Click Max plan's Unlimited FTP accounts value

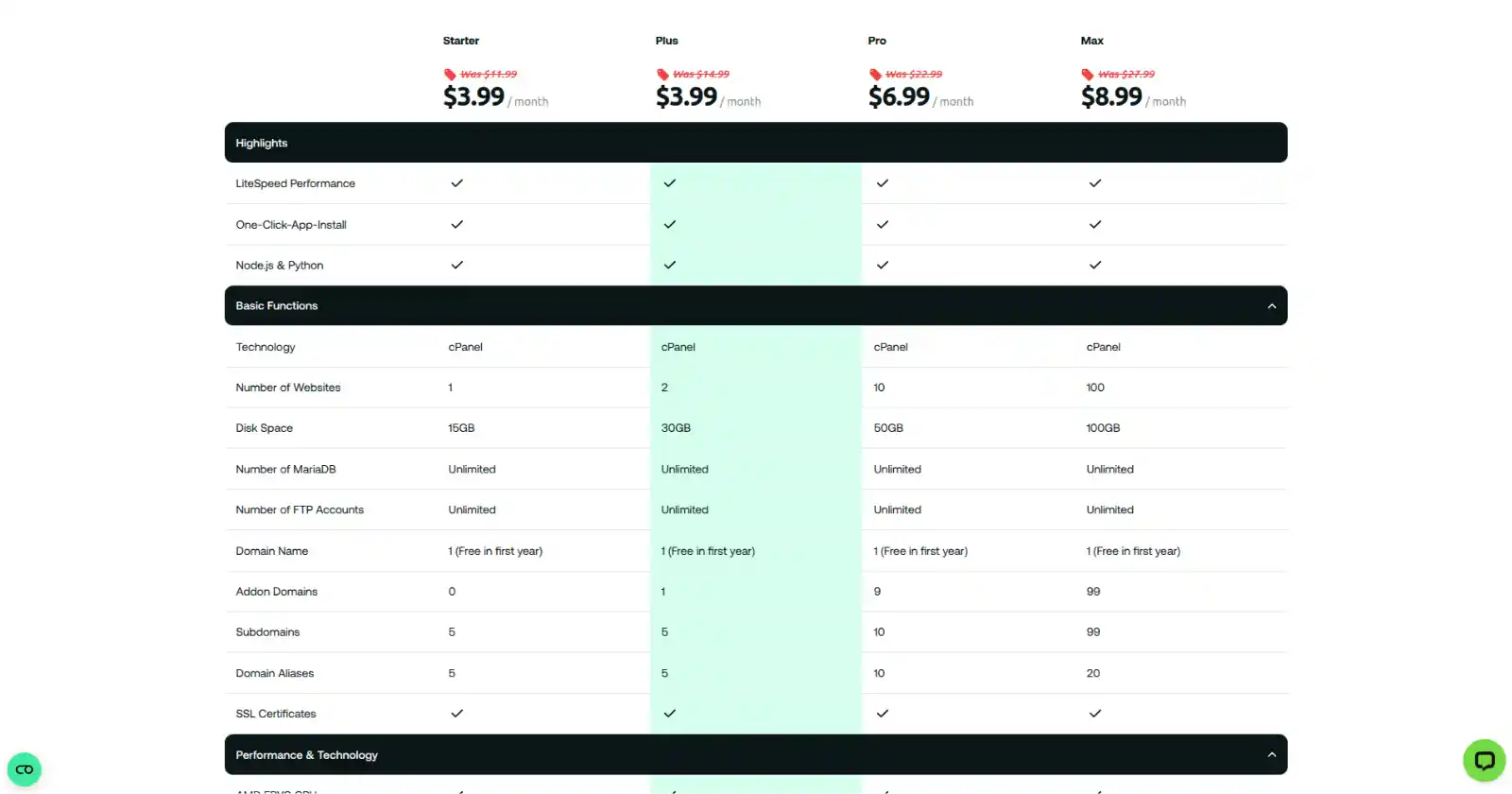[1110, 509]
